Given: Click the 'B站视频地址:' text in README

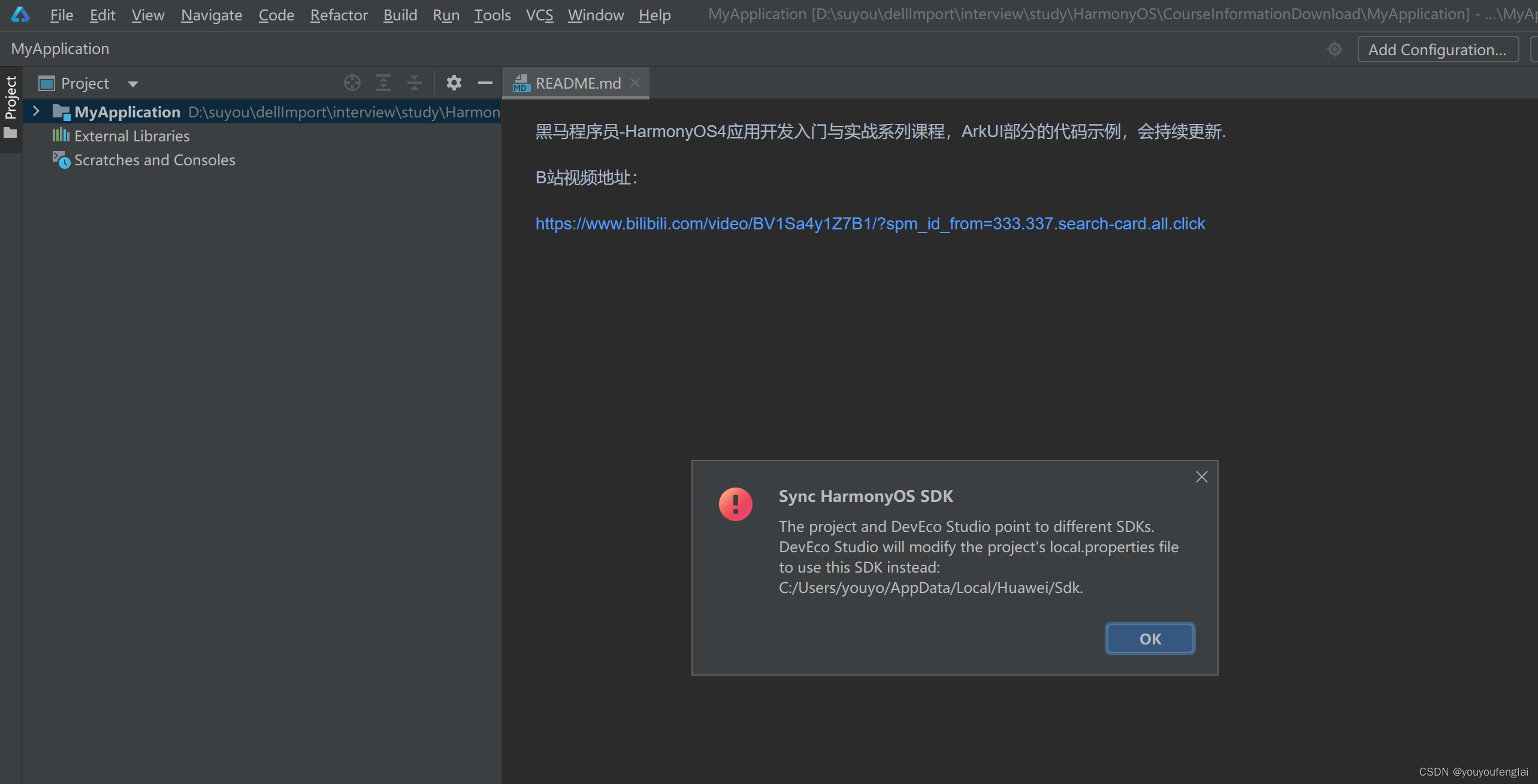Looking at the screenshot, I should (586, 177).
